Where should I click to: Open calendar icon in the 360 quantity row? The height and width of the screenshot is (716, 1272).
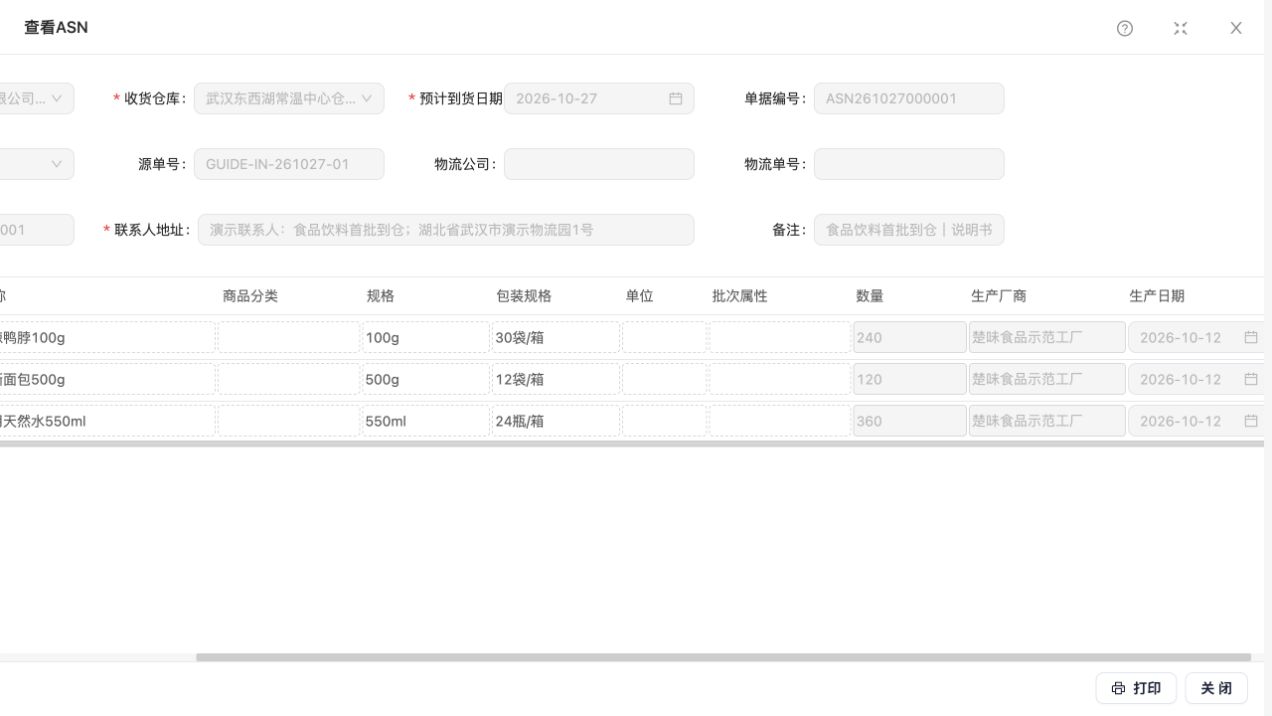pos(1251,422)
